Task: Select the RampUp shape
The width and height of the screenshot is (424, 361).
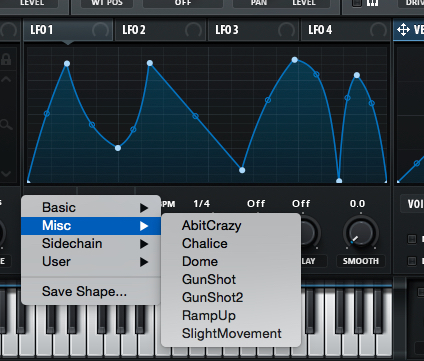Action: pos(231,316)
